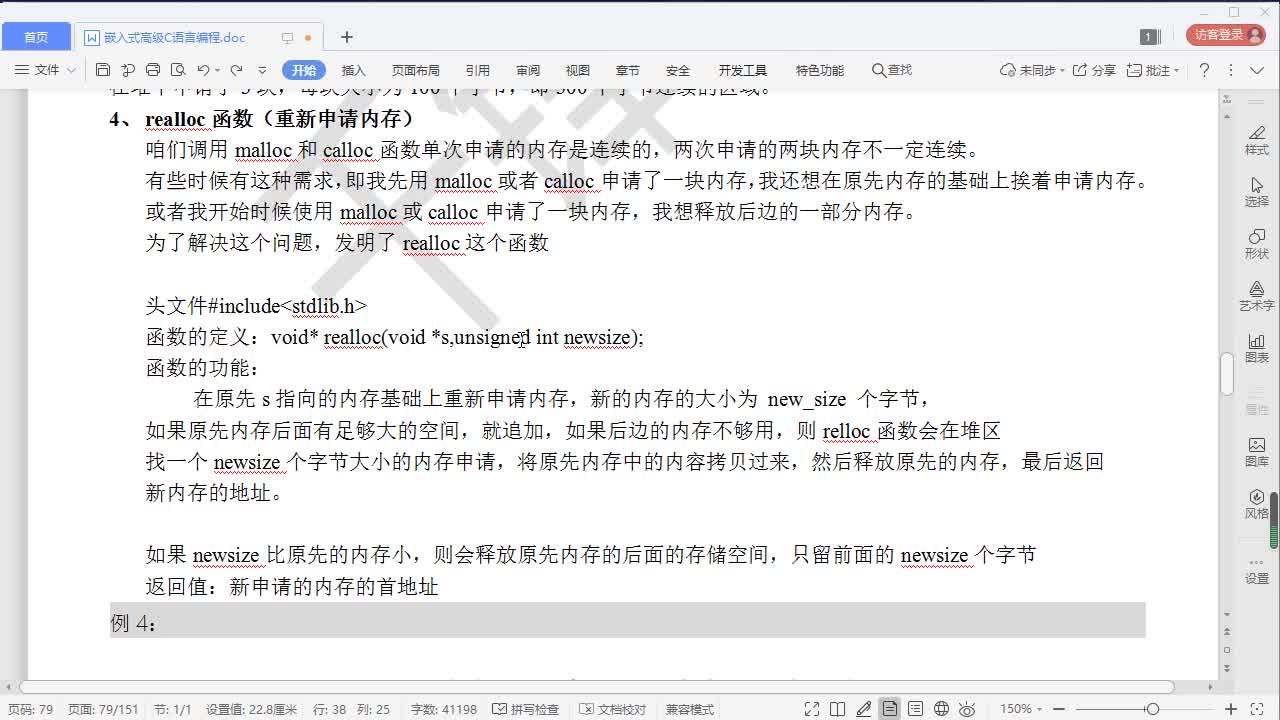Open the 引用 ribbon tab
Screen dimensions: 1280x720
478,70
